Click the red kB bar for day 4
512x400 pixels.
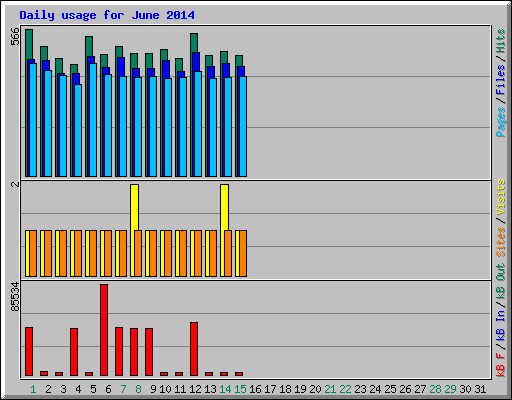74,352
